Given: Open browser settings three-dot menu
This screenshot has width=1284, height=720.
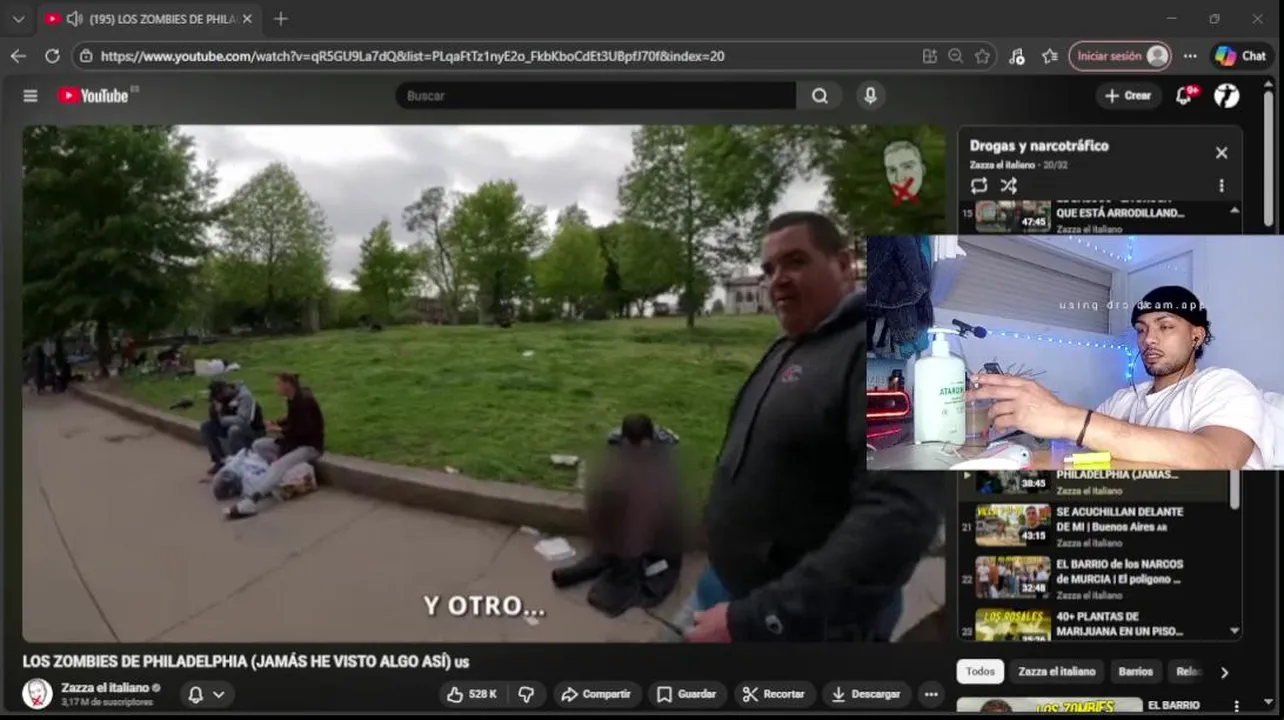Looking at the screenshot, I should click(1190, 56).
